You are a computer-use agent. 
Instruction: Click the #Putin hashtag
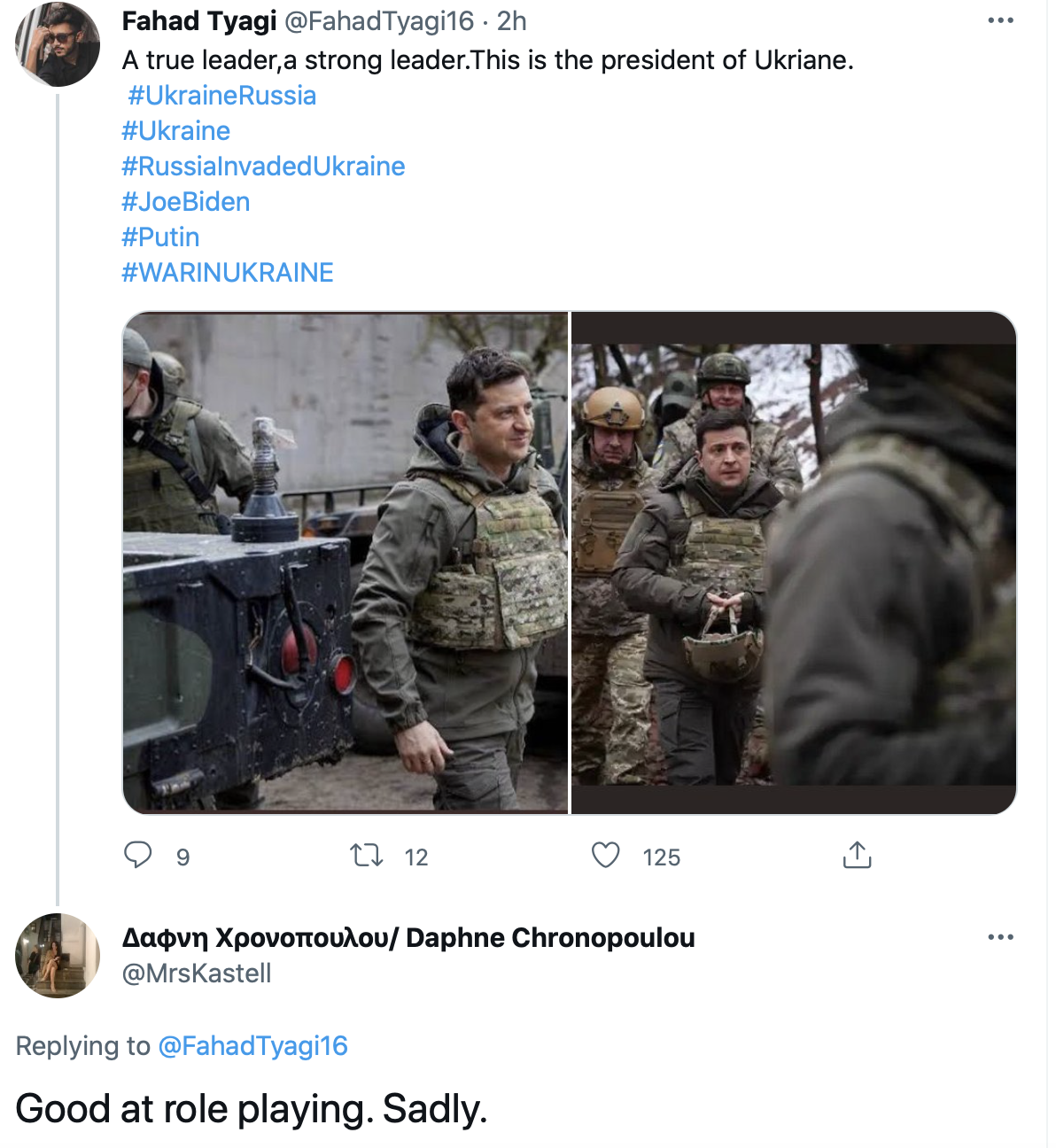coord(160,237)
